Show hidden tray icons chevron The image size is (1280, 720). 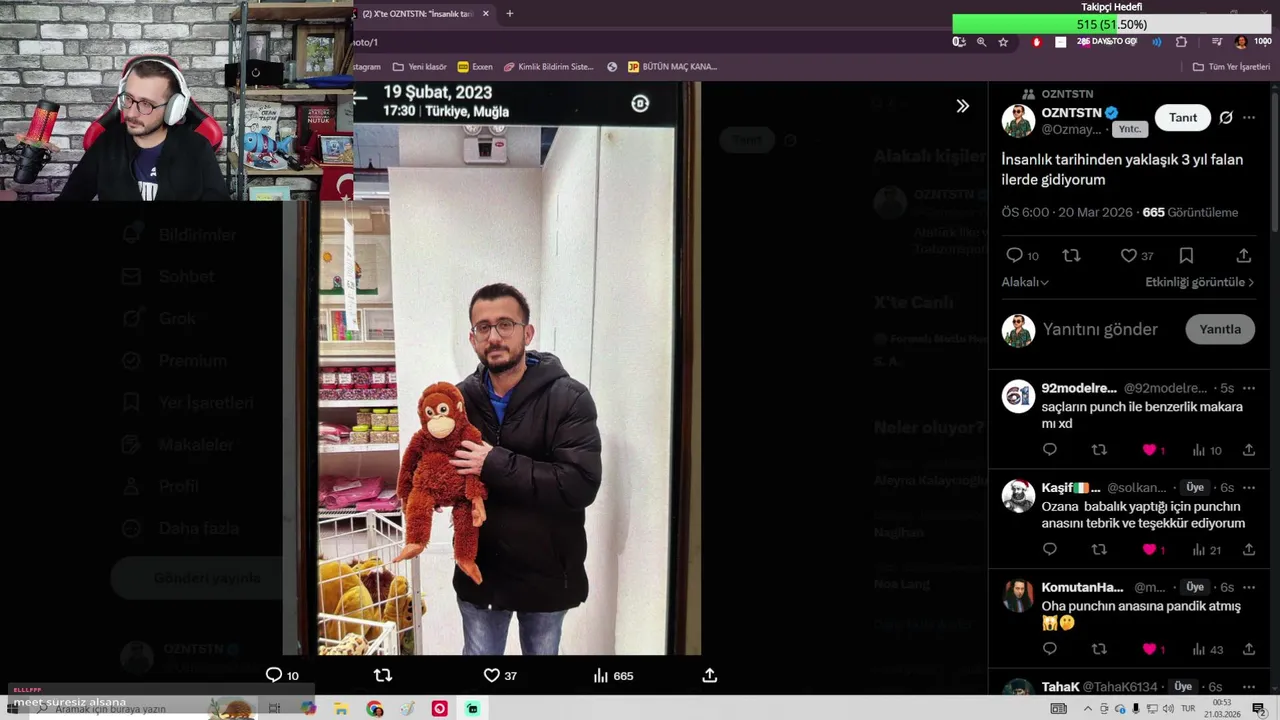pyautogui.click(x=1088, y=709)
